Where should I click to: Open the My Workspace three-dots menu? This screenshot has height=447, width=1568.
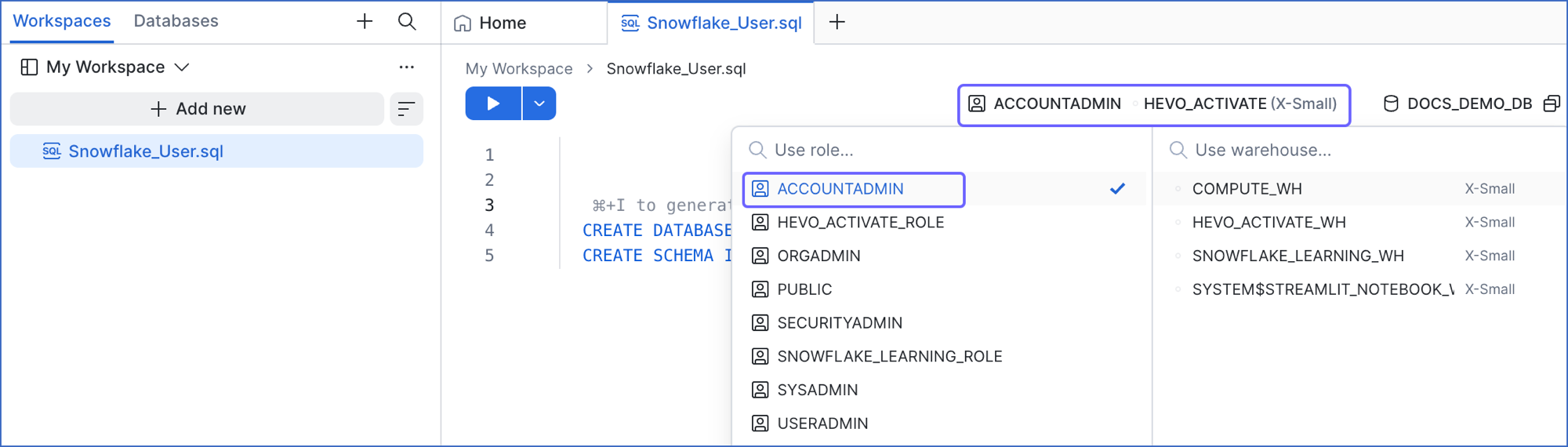(406, 67)
